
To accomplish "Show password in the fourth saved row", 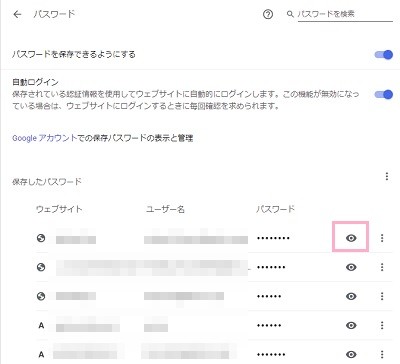I will [x=351, y=325].
